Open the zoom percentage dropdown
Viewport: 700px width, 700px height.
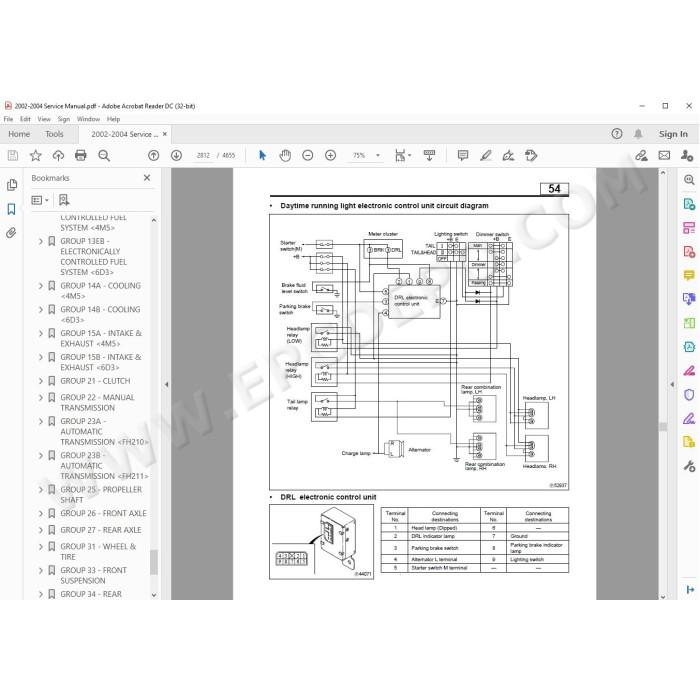pos(378,155)
